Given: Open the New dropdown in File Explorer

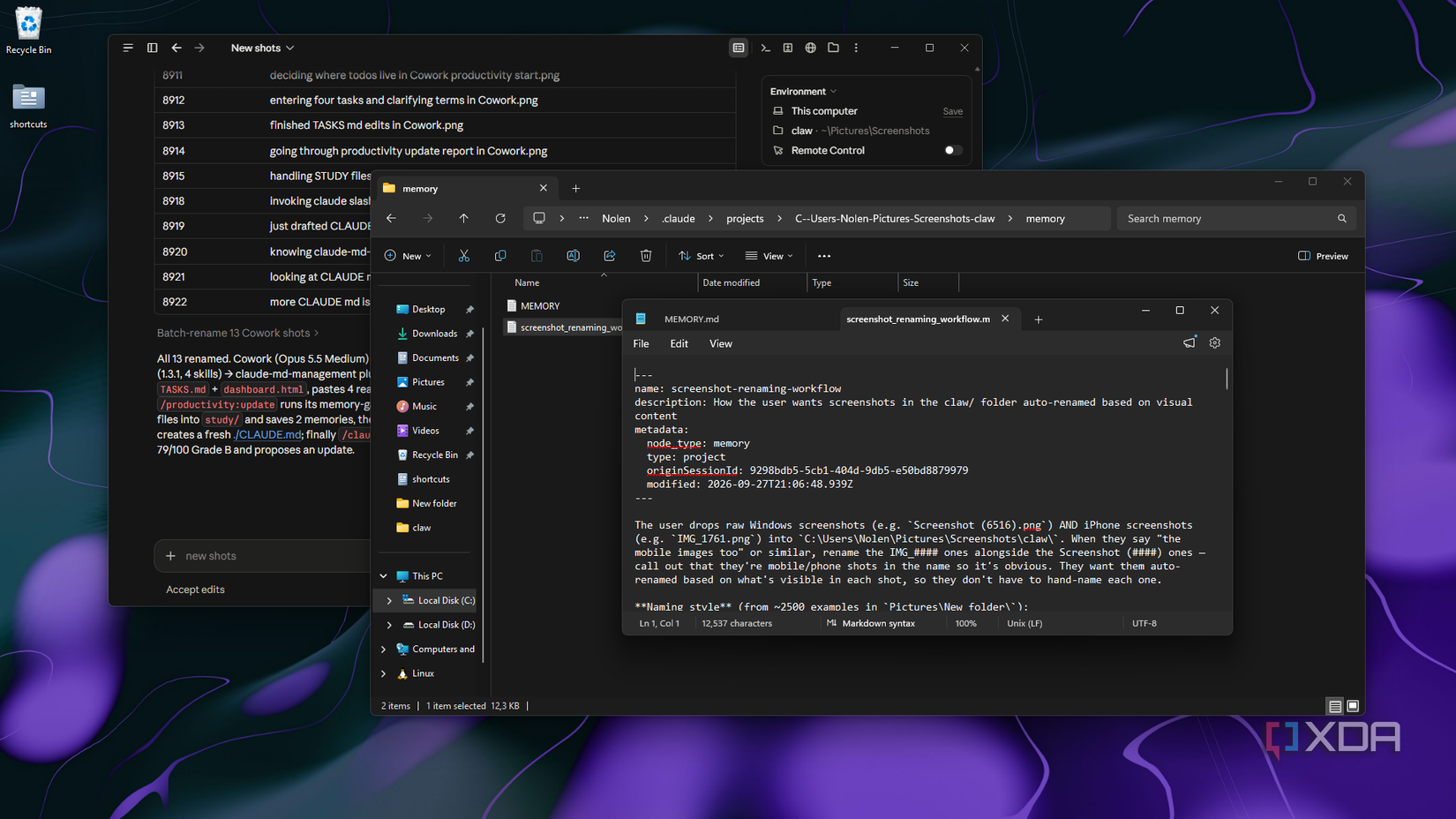Looking at the screenshot, I should coord(408,256).
